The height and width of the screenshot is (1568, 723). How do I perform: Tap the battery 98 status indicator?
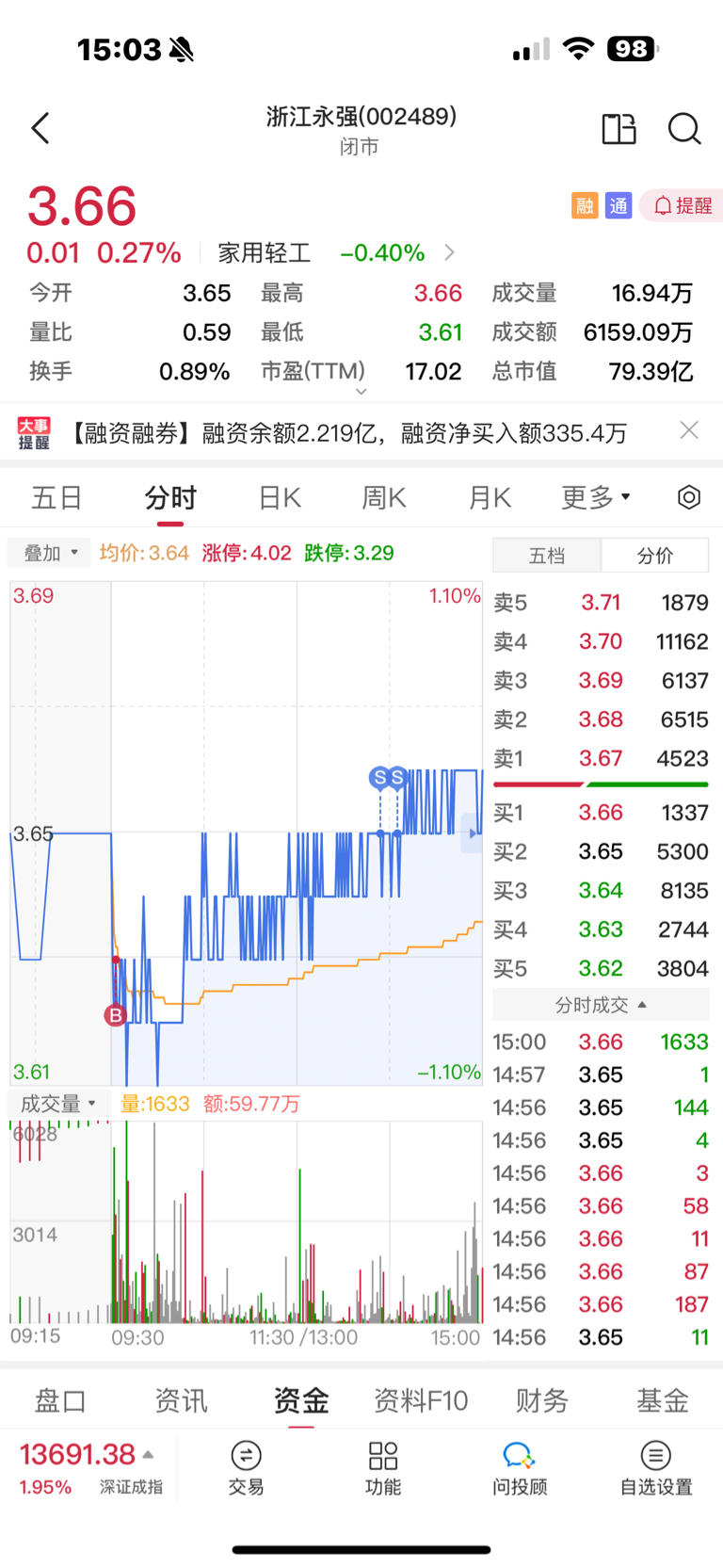[x=633, y=49]
